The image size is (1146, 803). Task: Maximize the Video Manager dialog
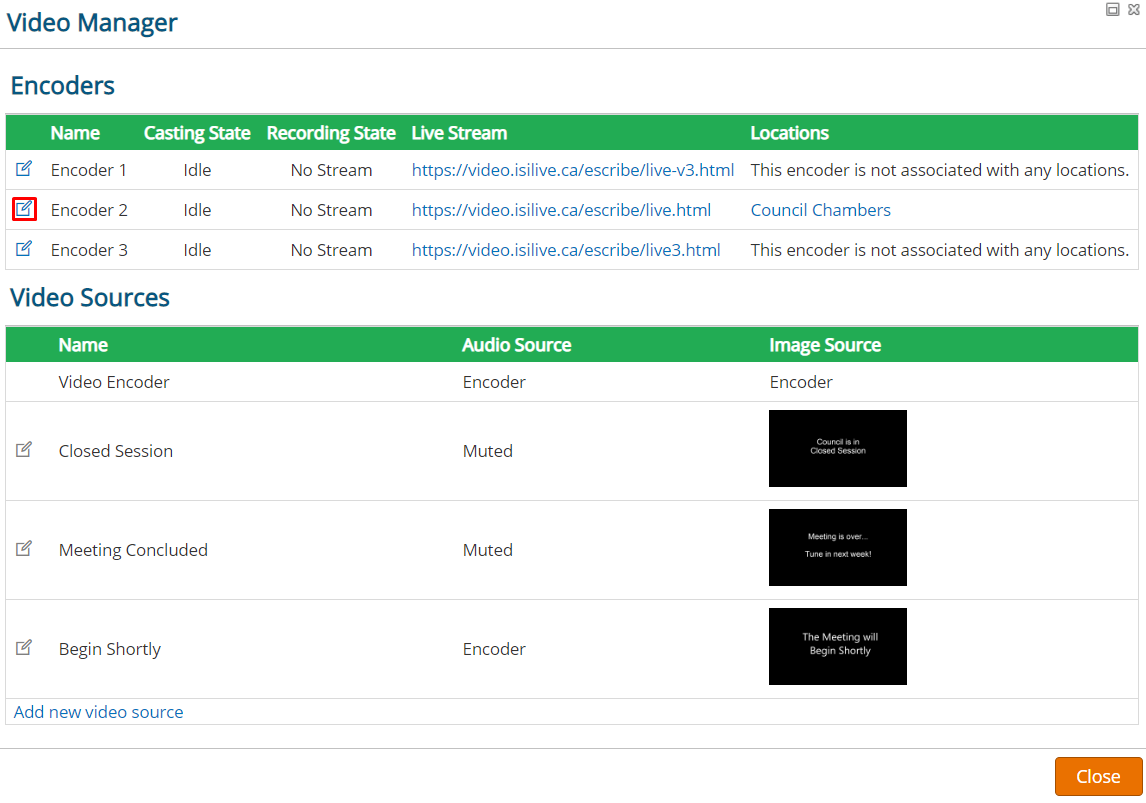[x=1112, y=9]
